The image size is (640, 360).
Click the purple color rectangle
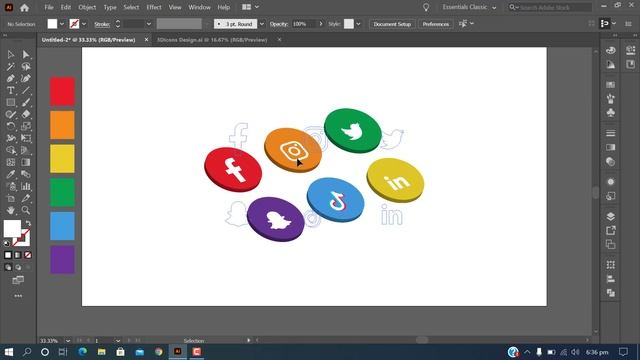[x=62, y=260]
